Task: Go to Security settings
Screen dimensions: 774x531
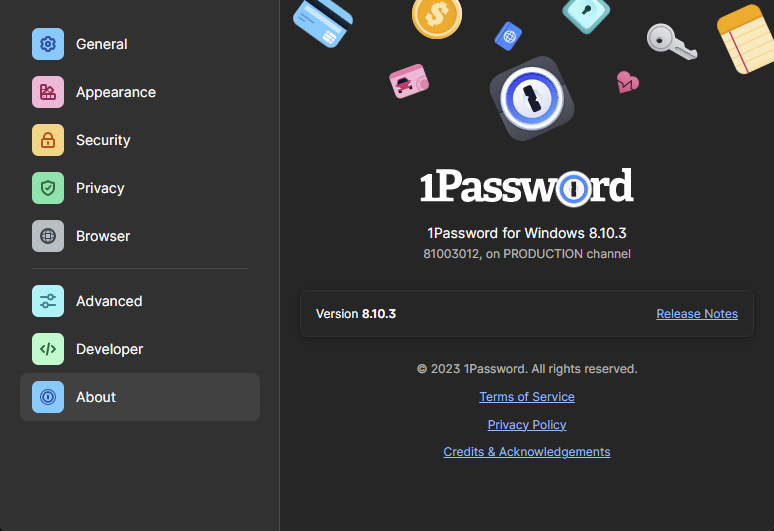Action: point(103,140)
